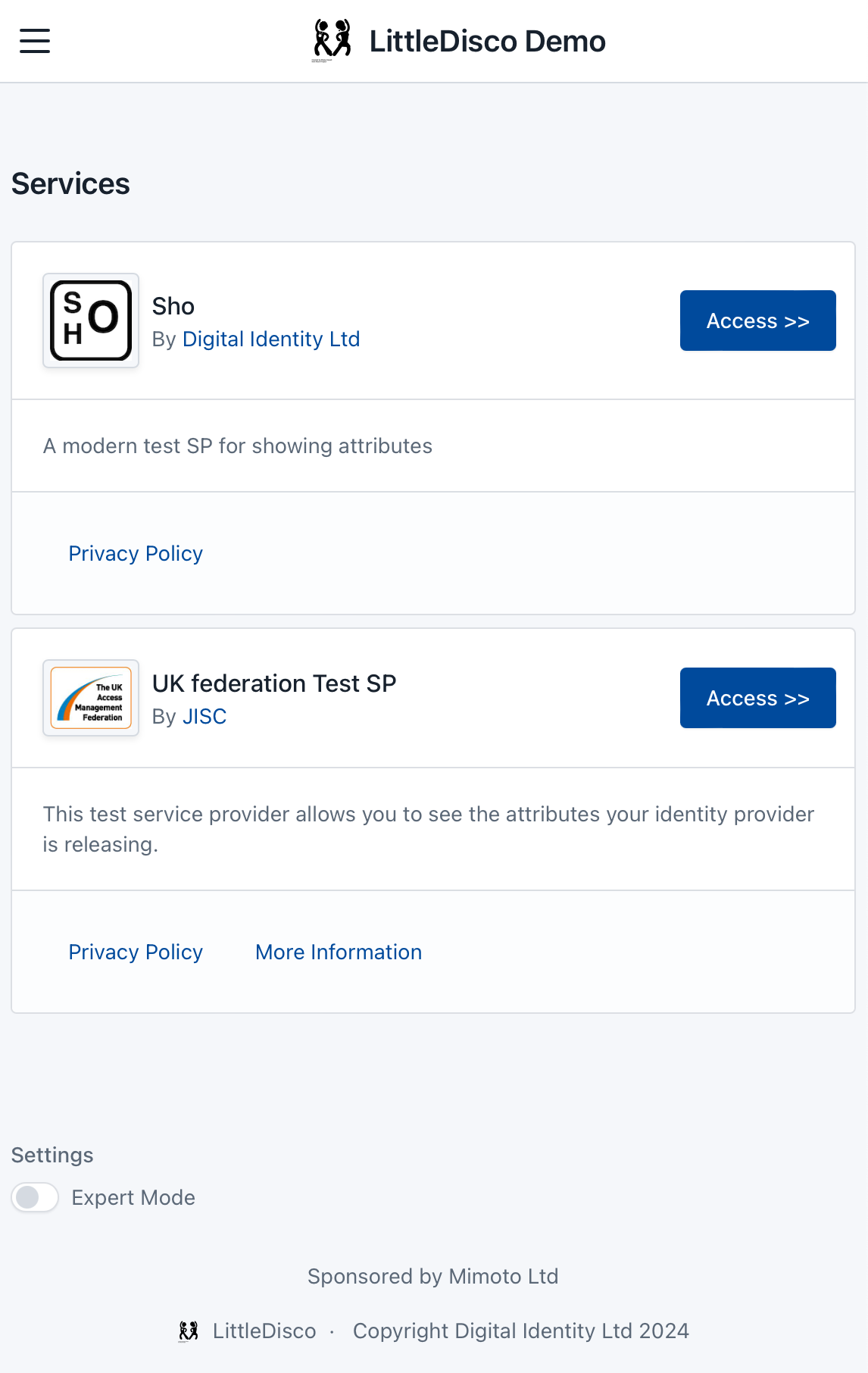Click the Sho service logo
This screenshot has width=868, height=1373.
click(x=91, y=321)
